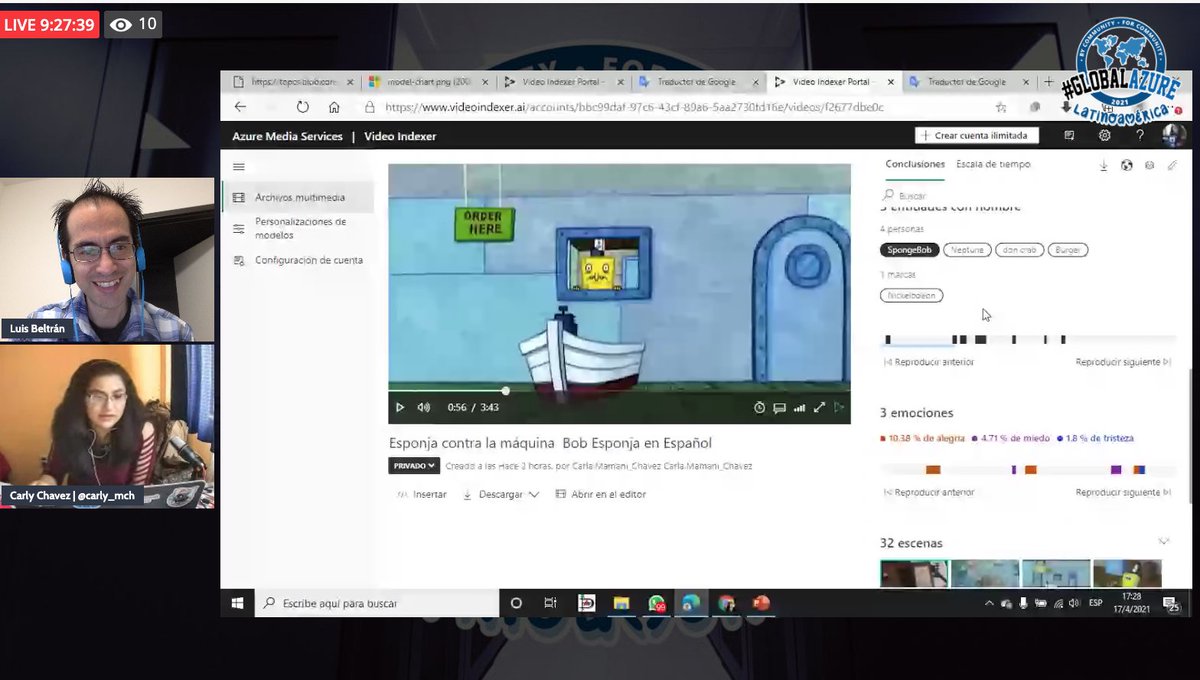Viewport: 1200px width, 680px height.
Task: Open the user avatar menu
Action: (x=1174, y=136)
